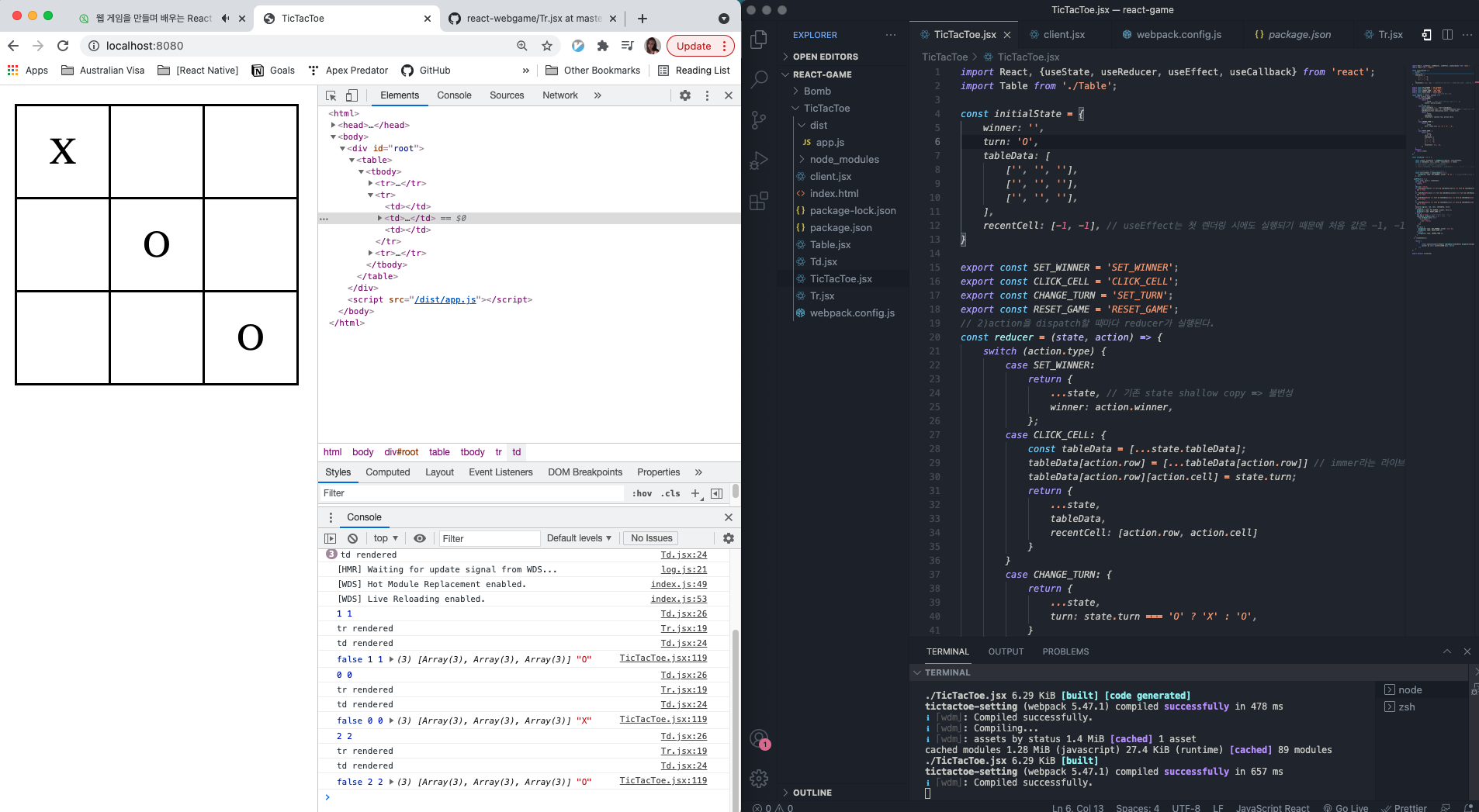Collapse the div id root element
Screen dimensions: 1479x812
(342, 148)
